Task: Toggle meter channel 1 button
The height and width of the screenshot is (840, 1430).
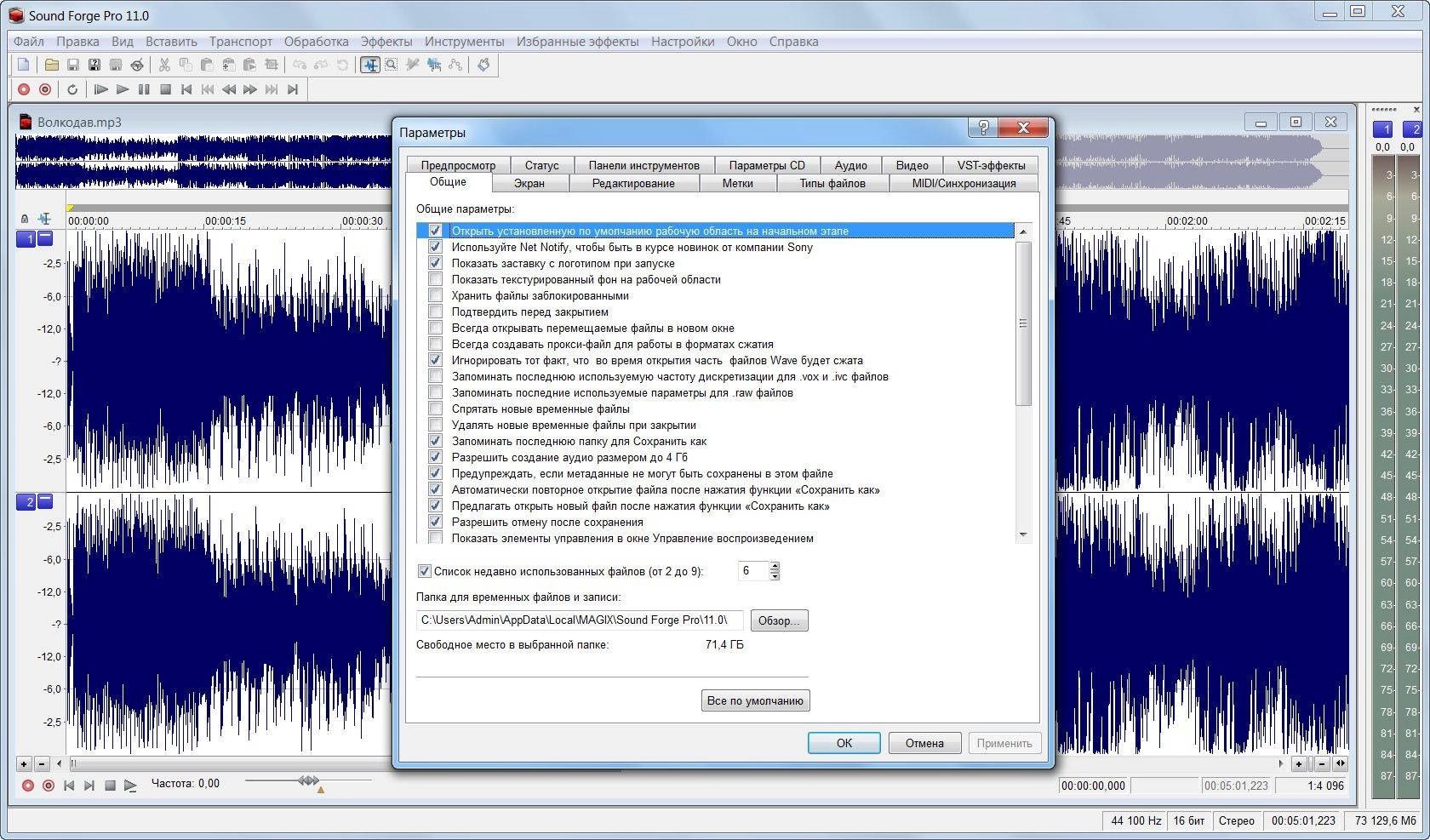Action: click(x=1384, y=129)
